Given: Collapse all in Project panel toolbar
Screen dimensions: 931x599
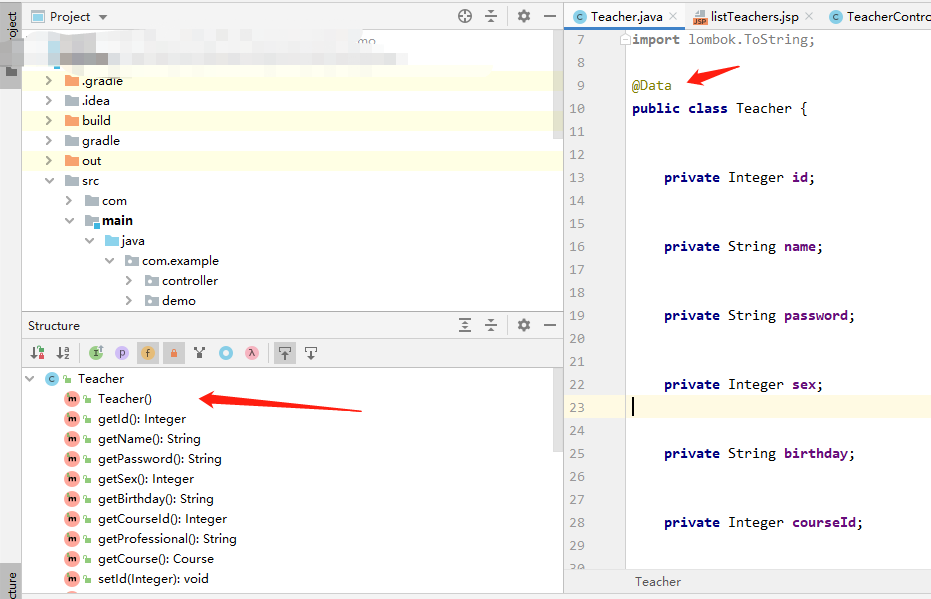Looking at the screenshot, I should point(491,16).
